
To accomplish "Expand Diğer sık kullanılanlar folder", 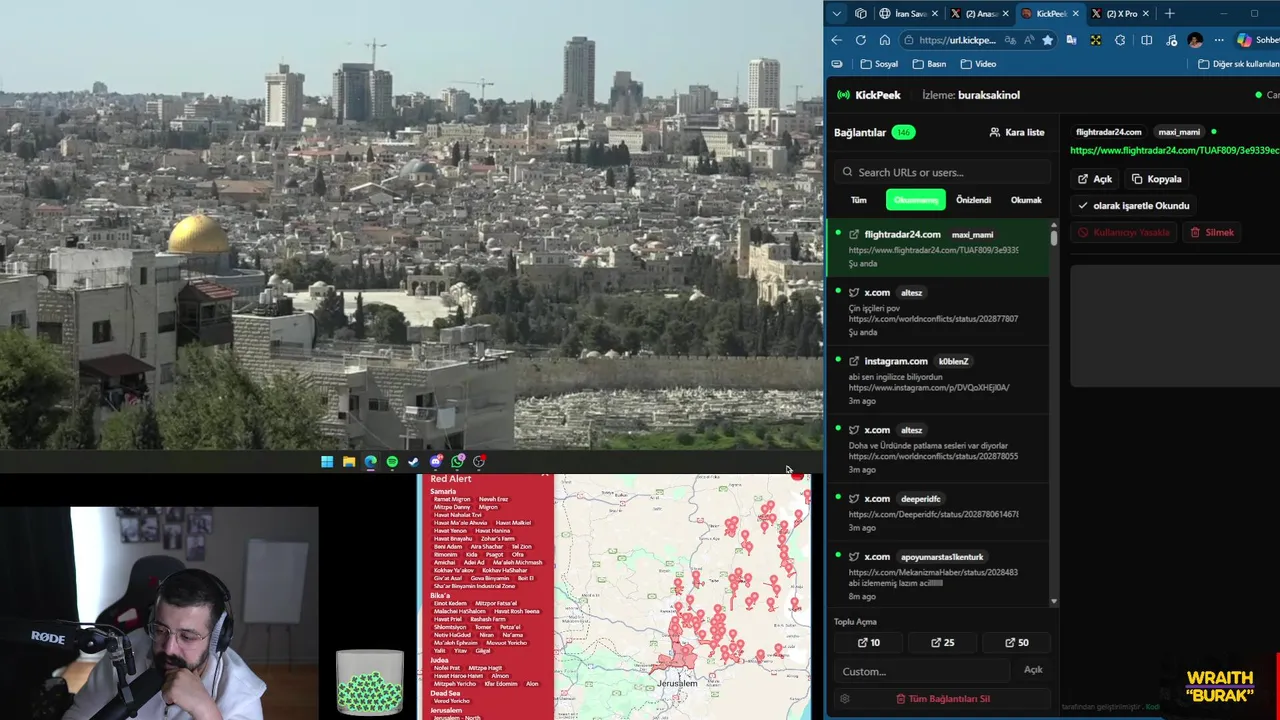I will 1238,64.
